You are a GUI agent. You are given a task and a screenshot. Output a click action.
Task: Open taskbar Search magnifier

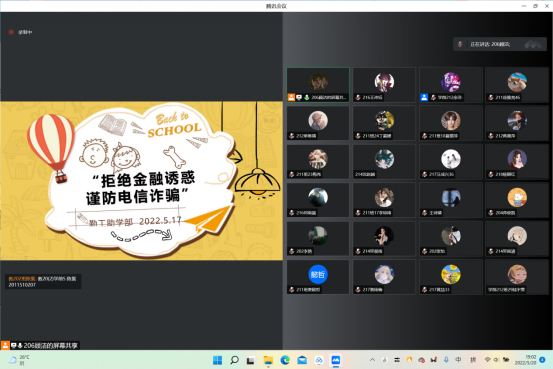[234, 360]
